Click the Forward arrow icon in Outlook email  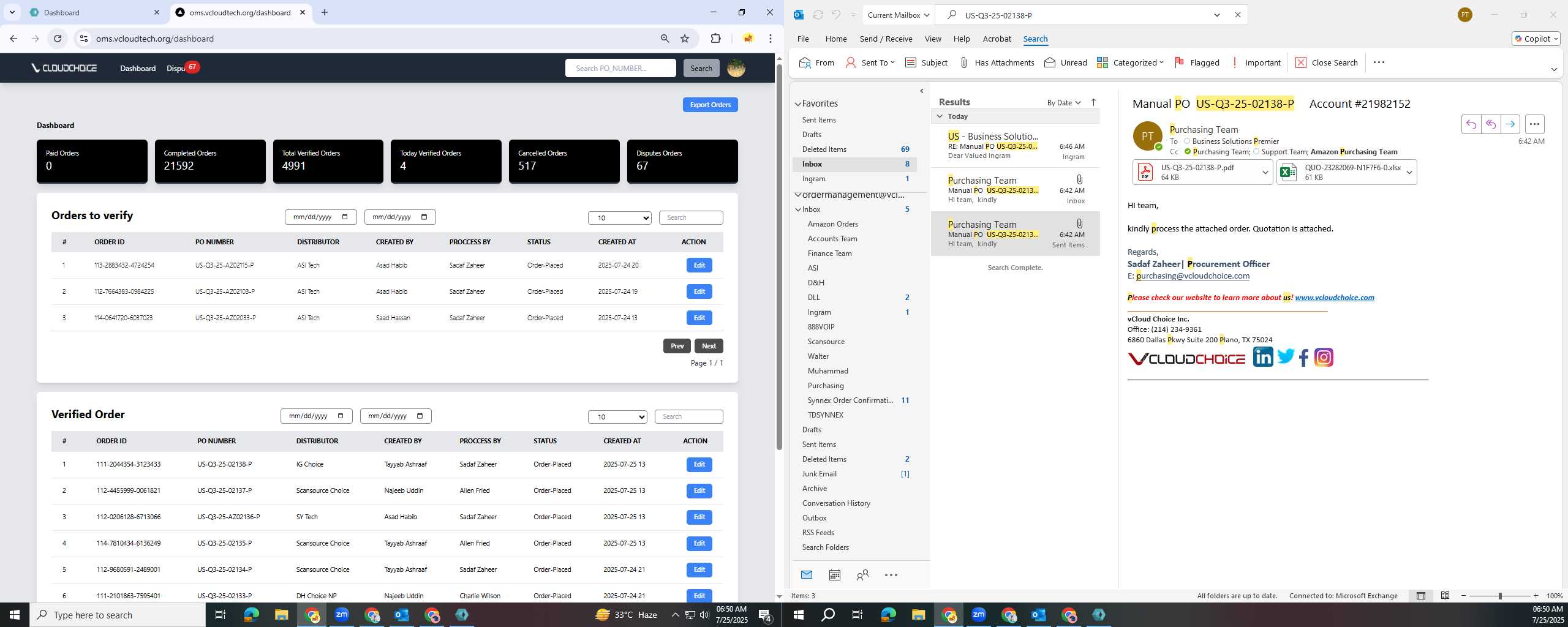click(1510, 124)
